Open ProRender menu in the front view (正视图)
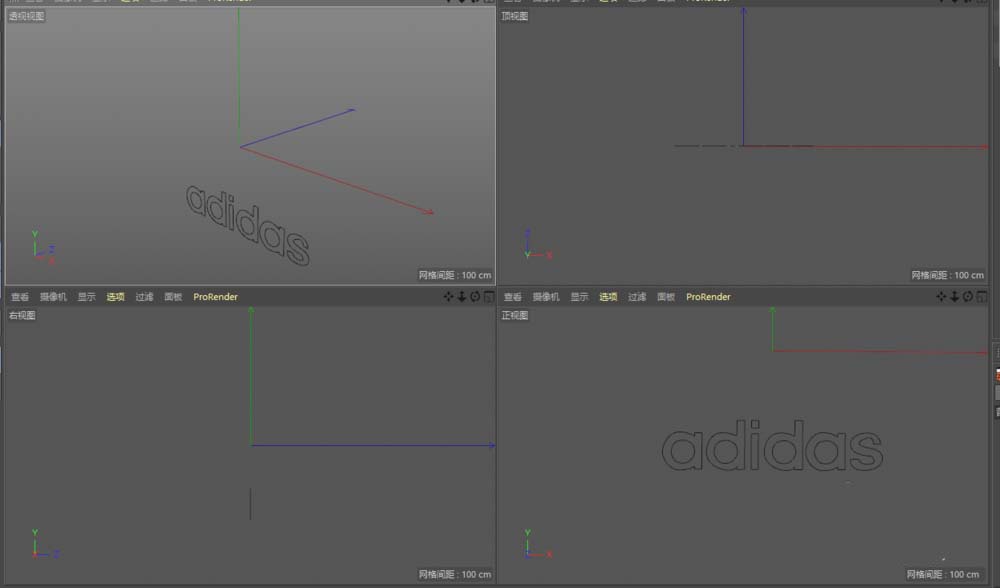 tap(708, 297)
